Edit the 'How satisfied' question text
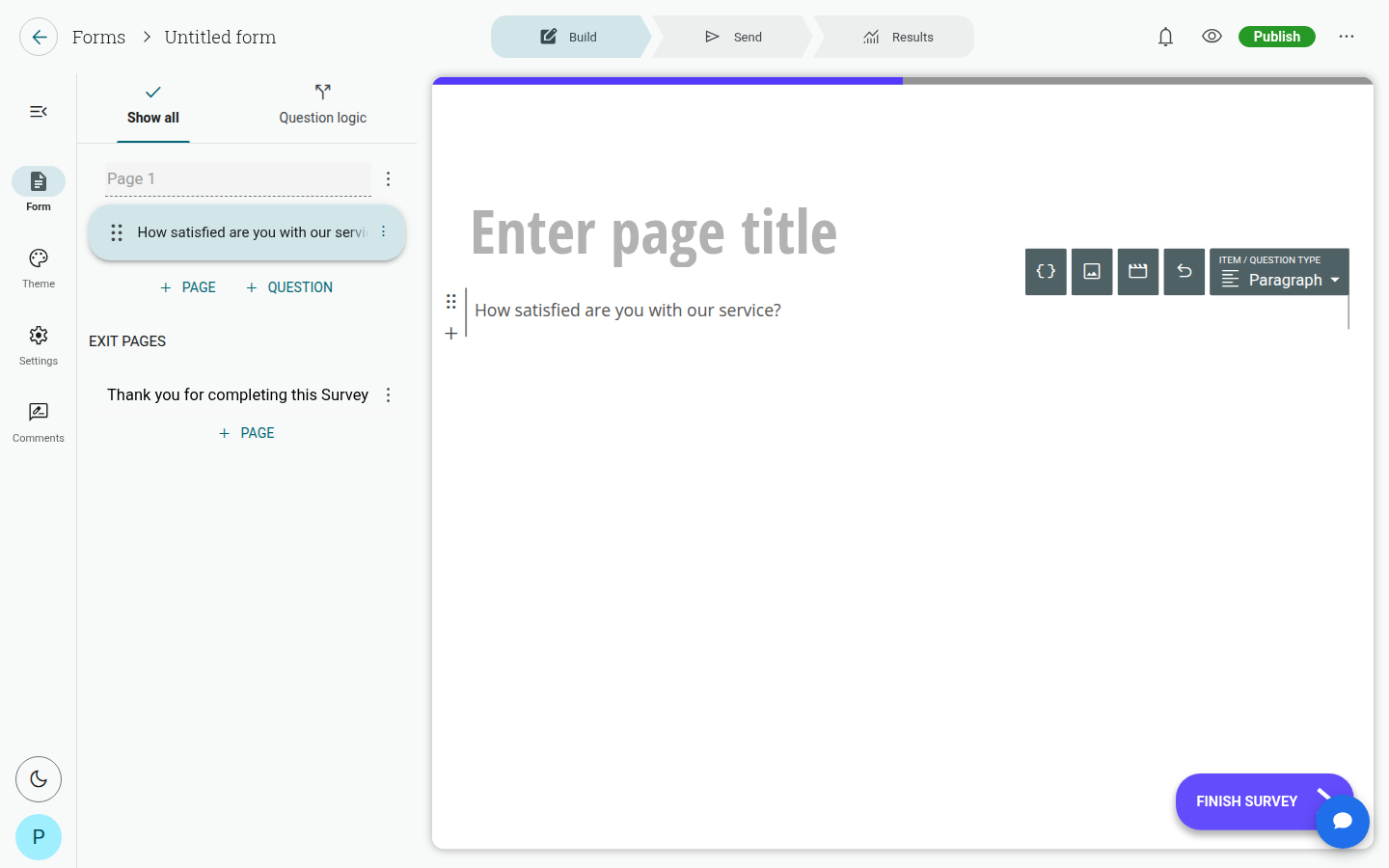This screenshot has width=1389, height=868. (628, 311)
